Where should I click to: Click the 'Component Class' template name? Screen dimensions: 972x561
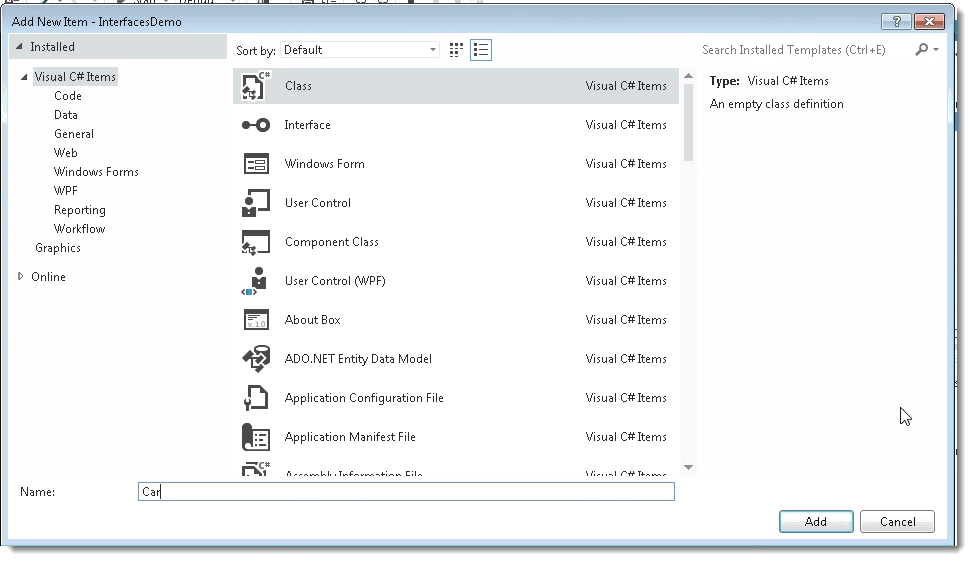332,242
